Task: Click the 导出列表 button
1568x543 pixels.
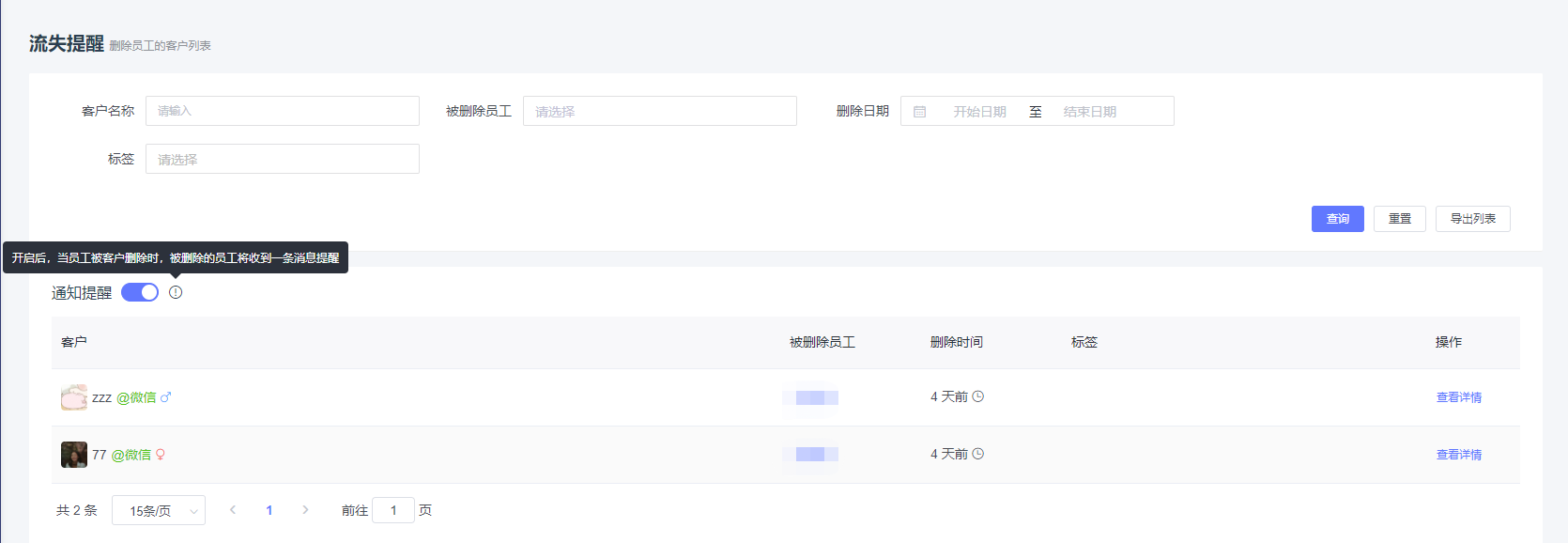Action: [1472, 219]
